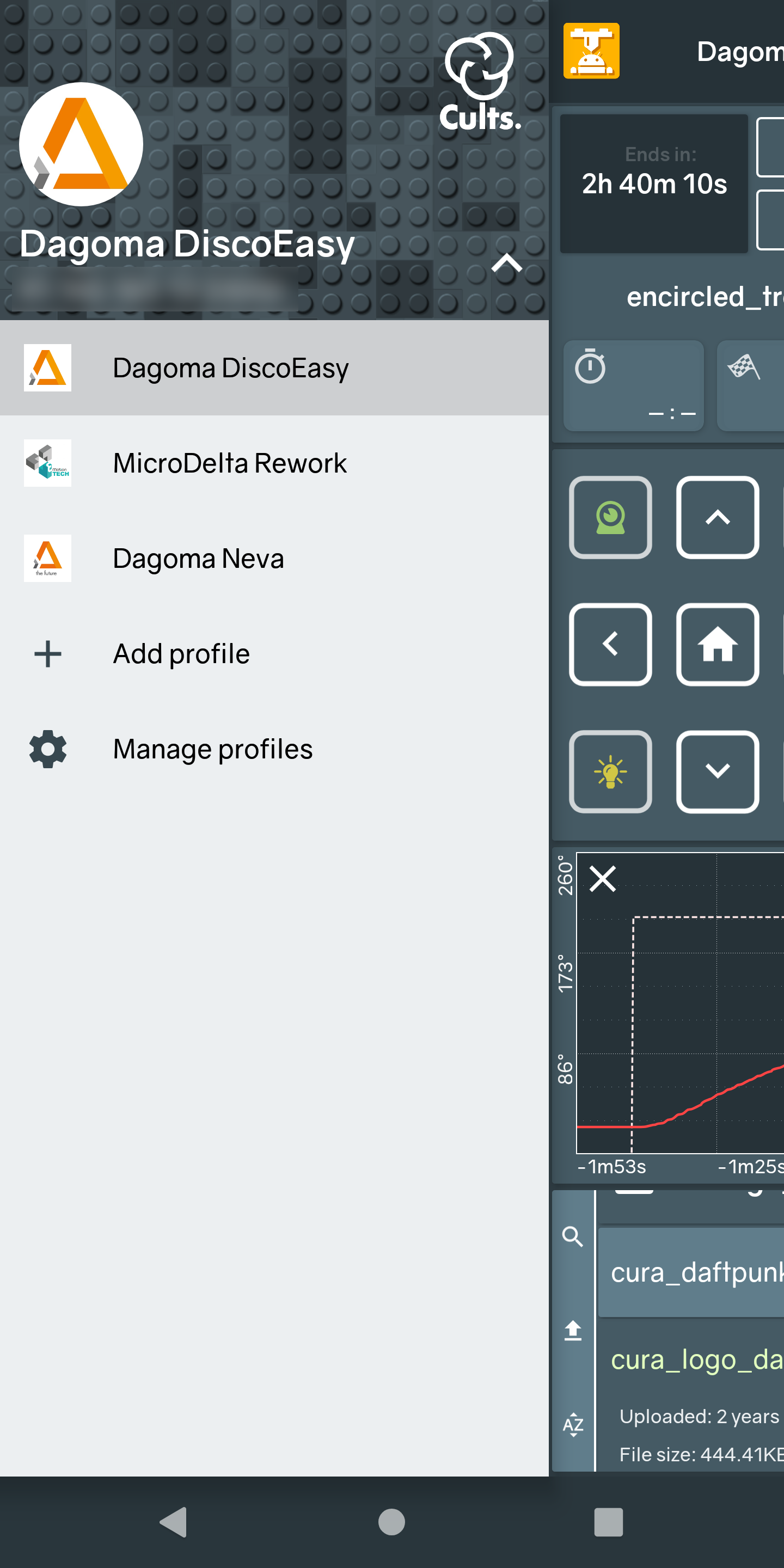Open the webcam view
The image size is (784, 1568).
click(x=610, y=517)
